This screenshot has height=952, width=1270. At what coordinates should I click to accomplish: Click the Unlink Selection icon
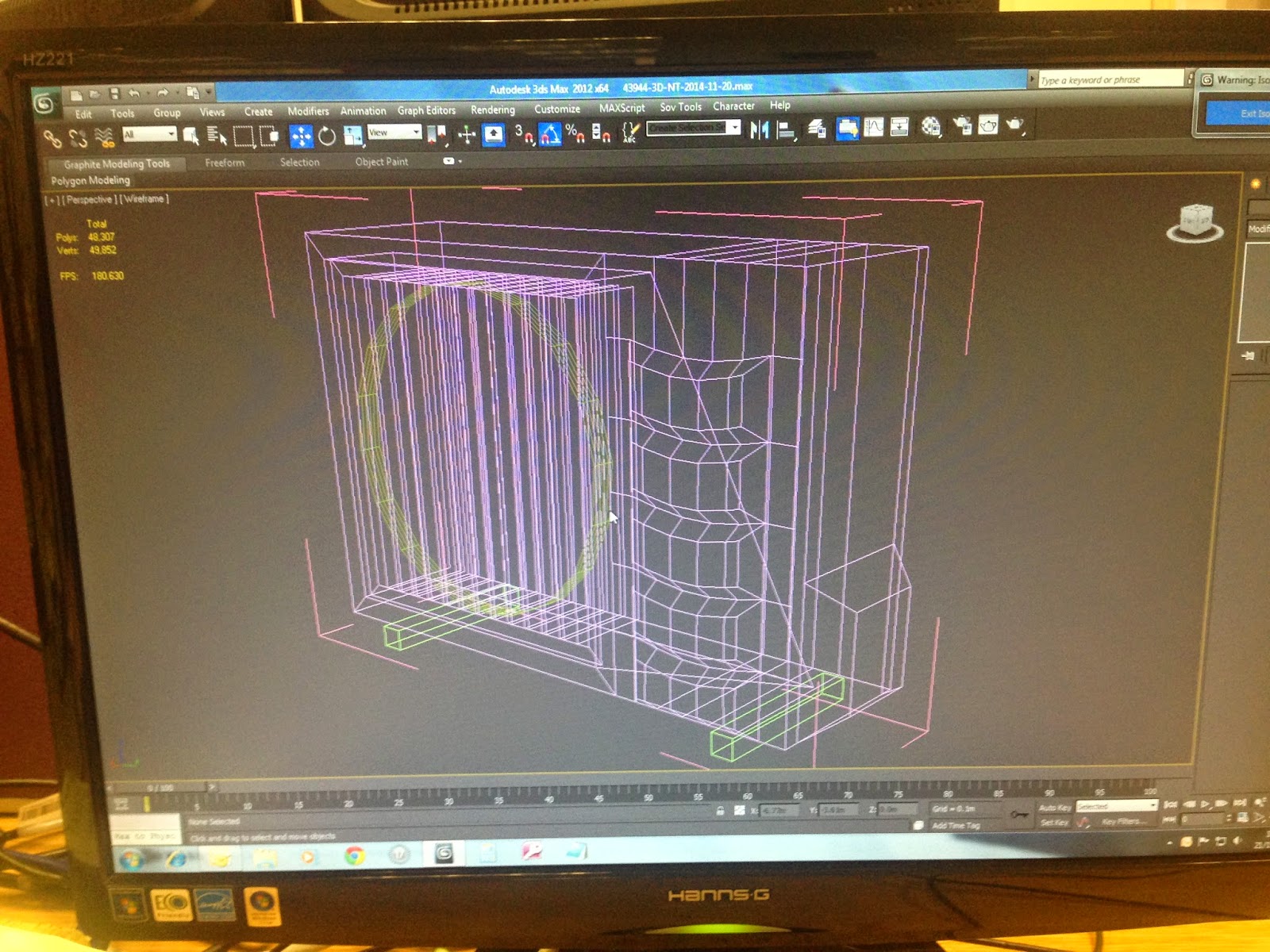[78, 139]
